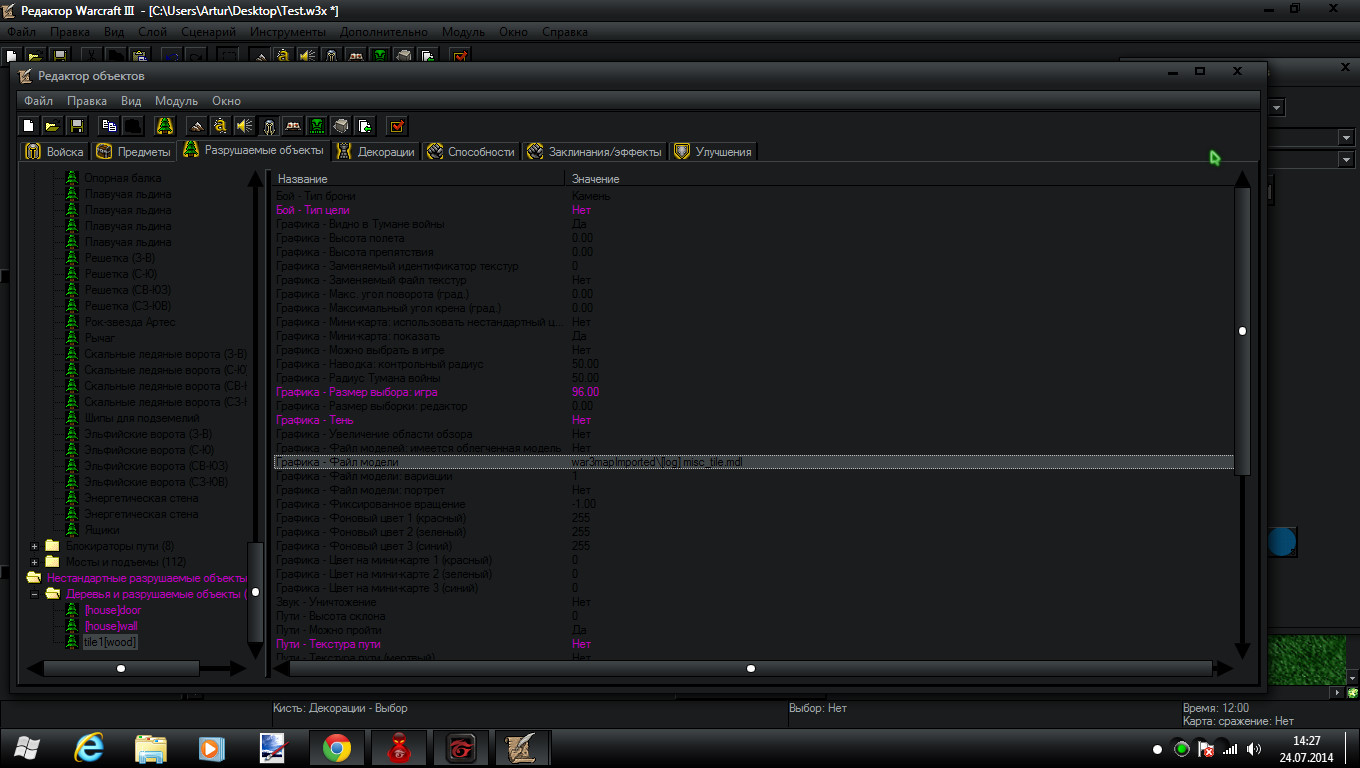Open the third dropdown in the main editor palette
The height and width of the screenshot is (768, 1360).
[x=1346, y=160]
